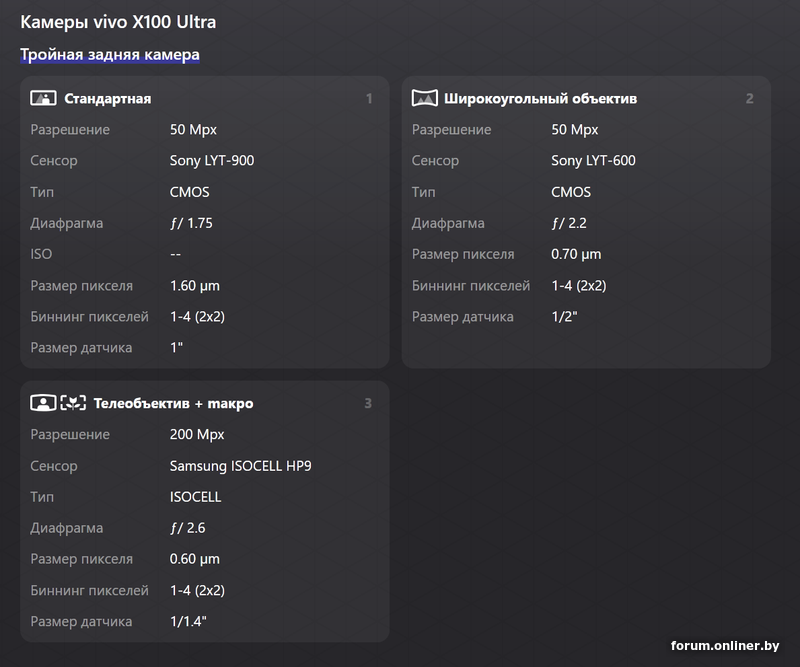Screen dimensions: 800x667
Task: Click the ƒ/ 1.75 aperture value
Action: (x=191, y=223)
